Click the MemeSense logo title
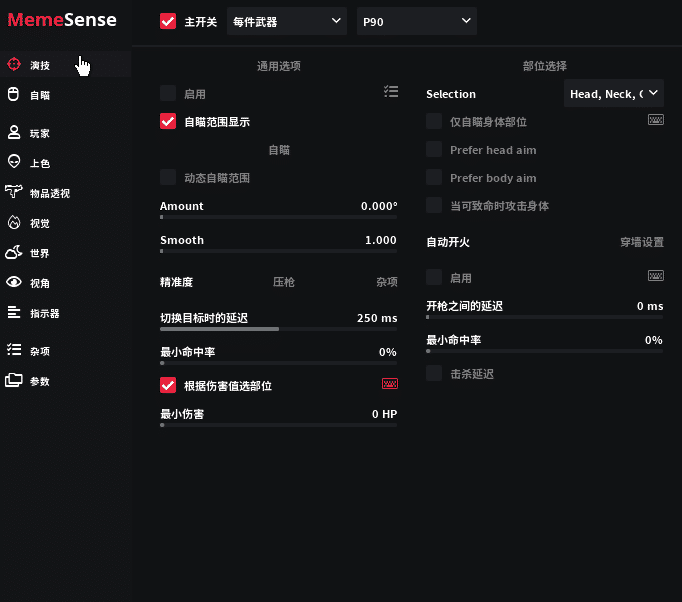Screen dimensions: 682x602 click(62, 20)
